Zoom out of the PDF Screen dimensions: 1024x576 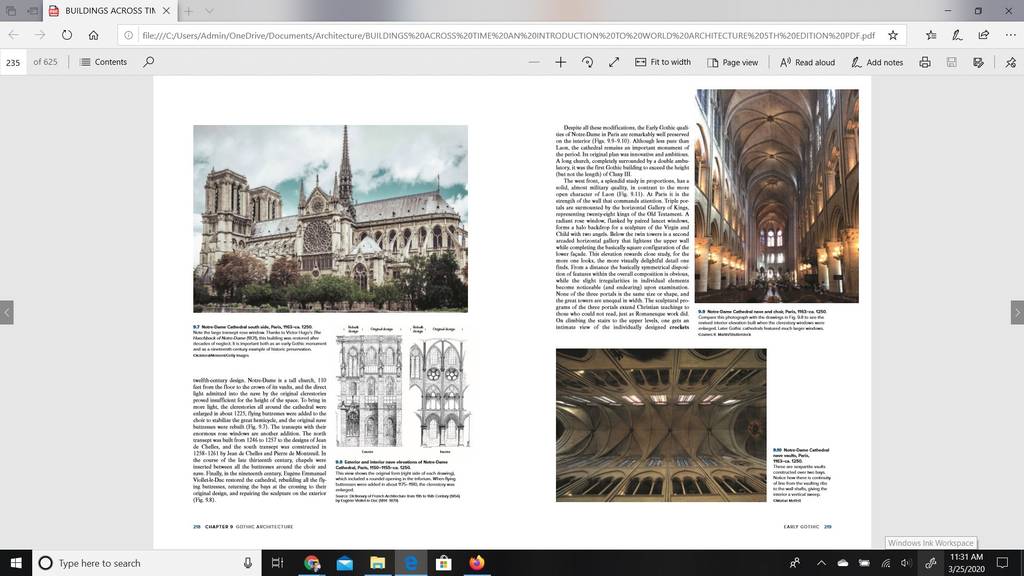click(x=534, y=62)
